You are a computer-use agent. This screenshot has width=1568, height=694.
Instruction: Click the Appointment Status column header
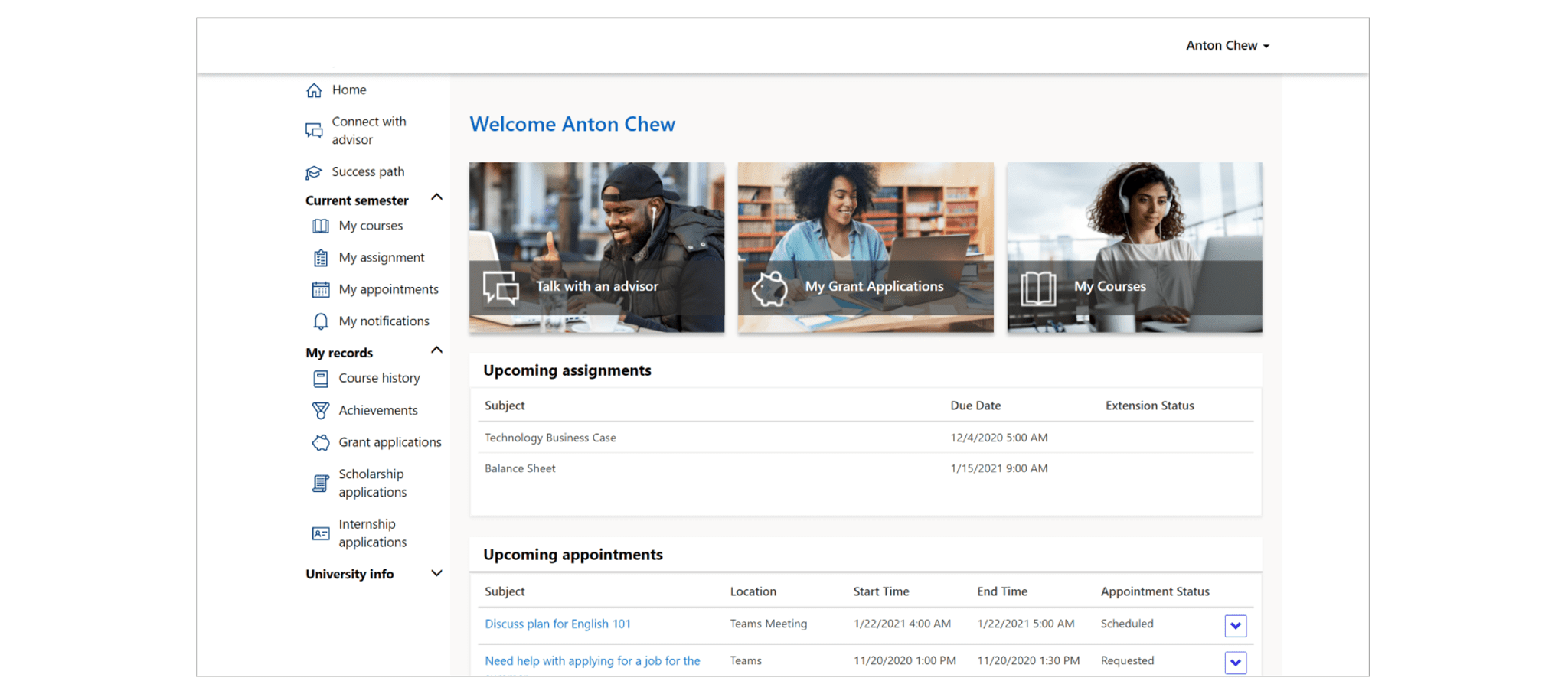[1155, 591]
